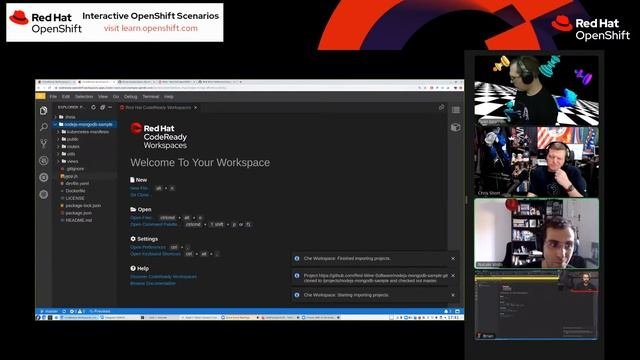Click the layout icon at status bar right end
Screen dimensions: 640x360
[458, 311]
